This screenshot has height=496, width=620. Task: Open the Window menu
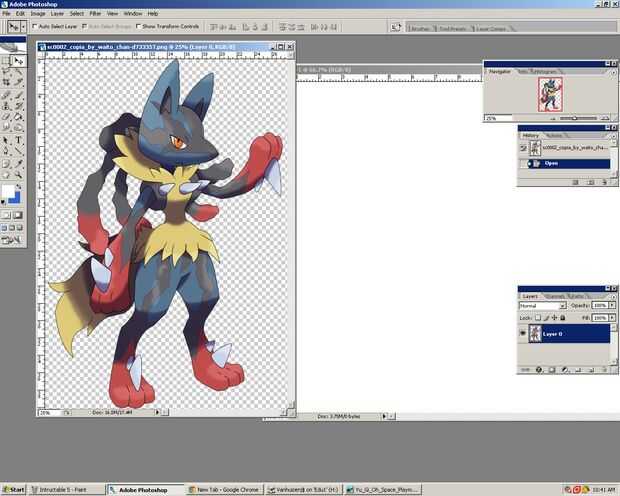pos(132,13)
